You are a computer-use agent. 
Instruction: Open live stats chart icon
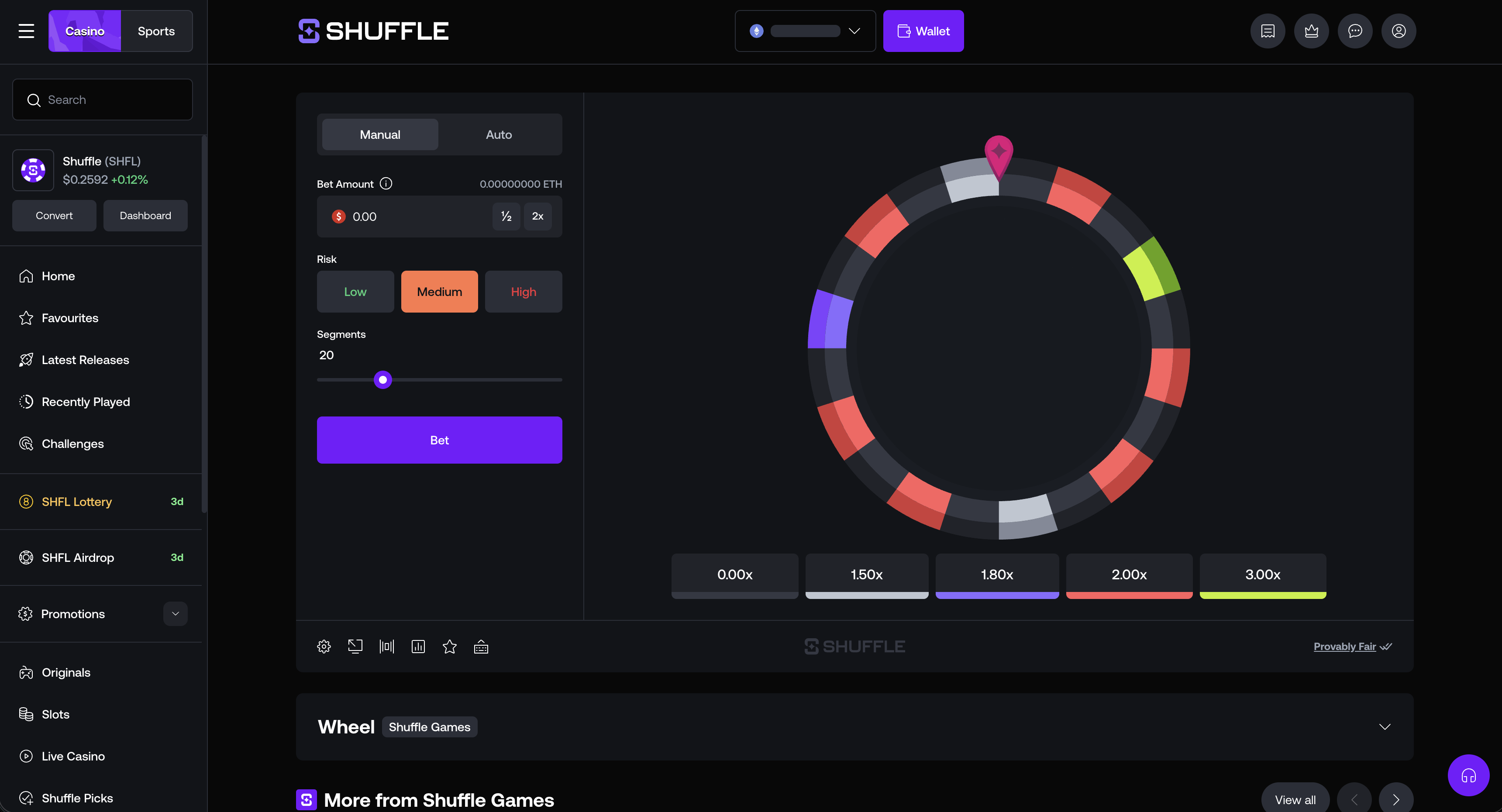point(418,647)
